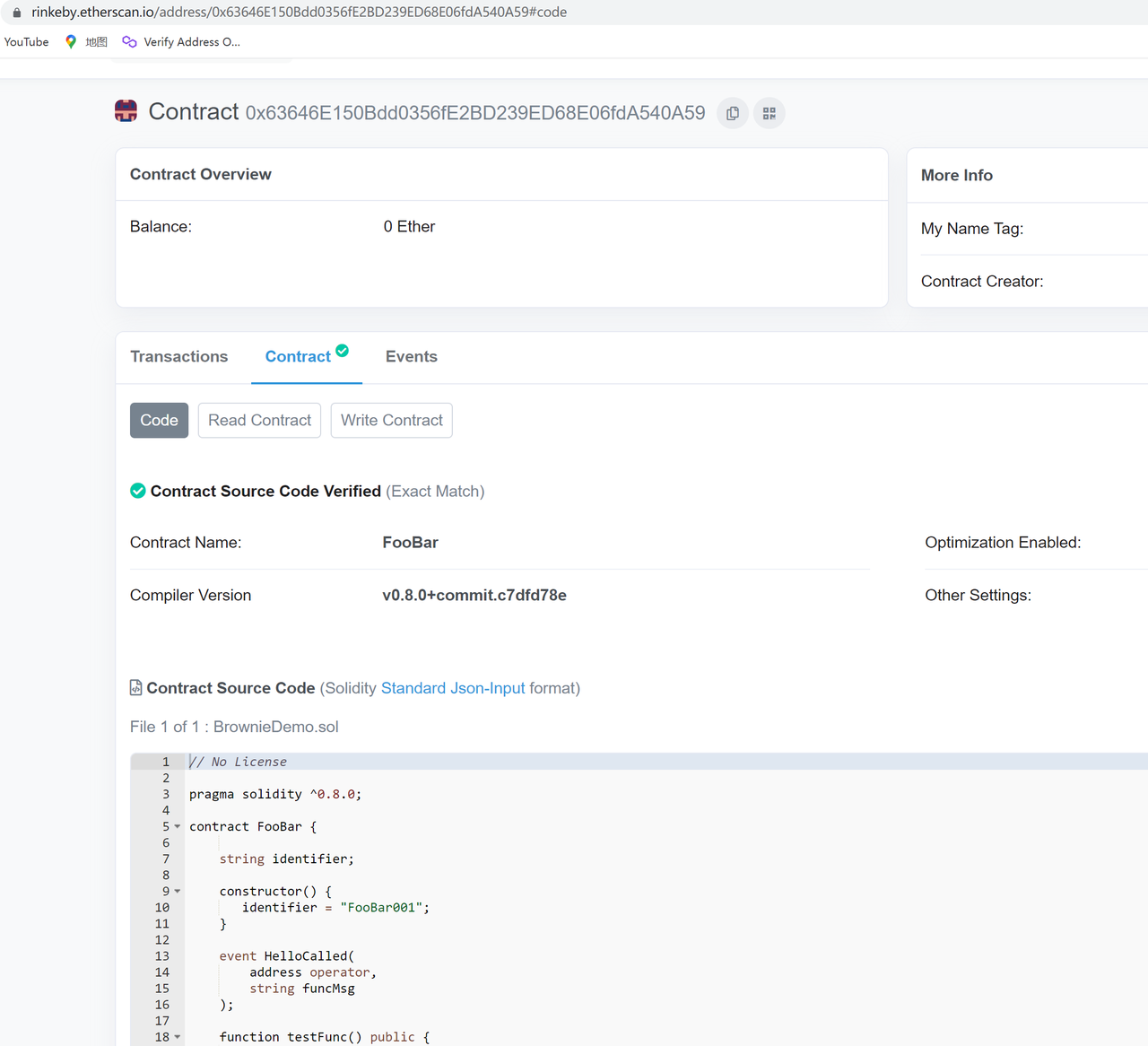Image resolution: width=1148 pixels, height=1046 pixels.
Task: Click line number 13 in the gutter
Action: point(162,956)
